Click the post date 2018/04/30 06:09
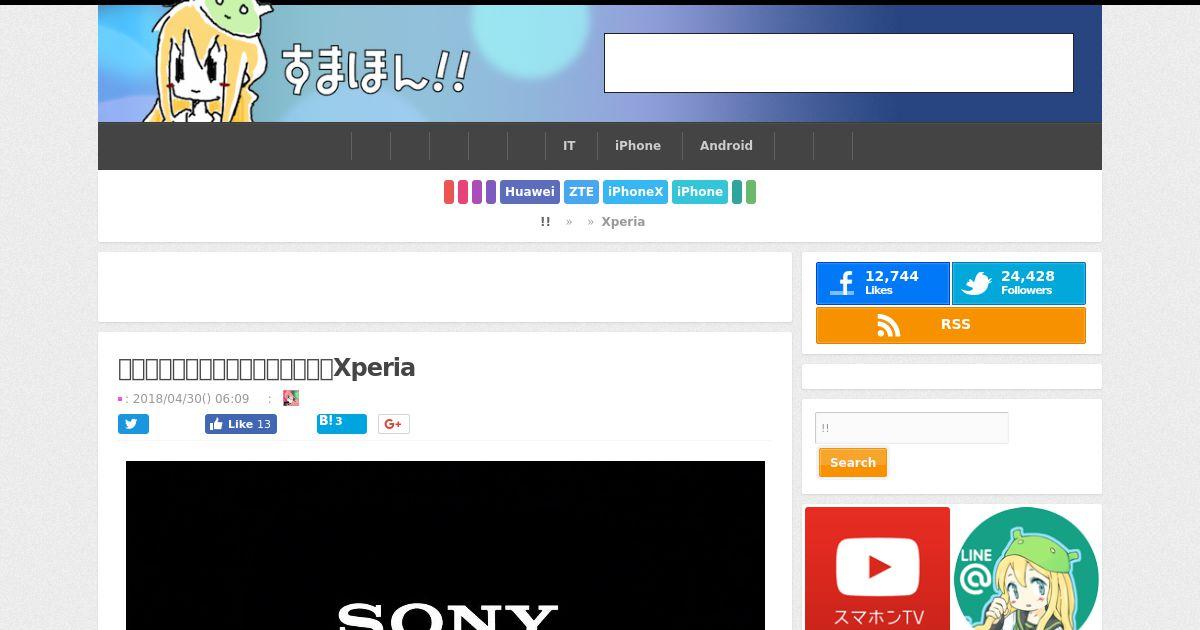Screen dimensions: 1200x630 tap(191, 398)
